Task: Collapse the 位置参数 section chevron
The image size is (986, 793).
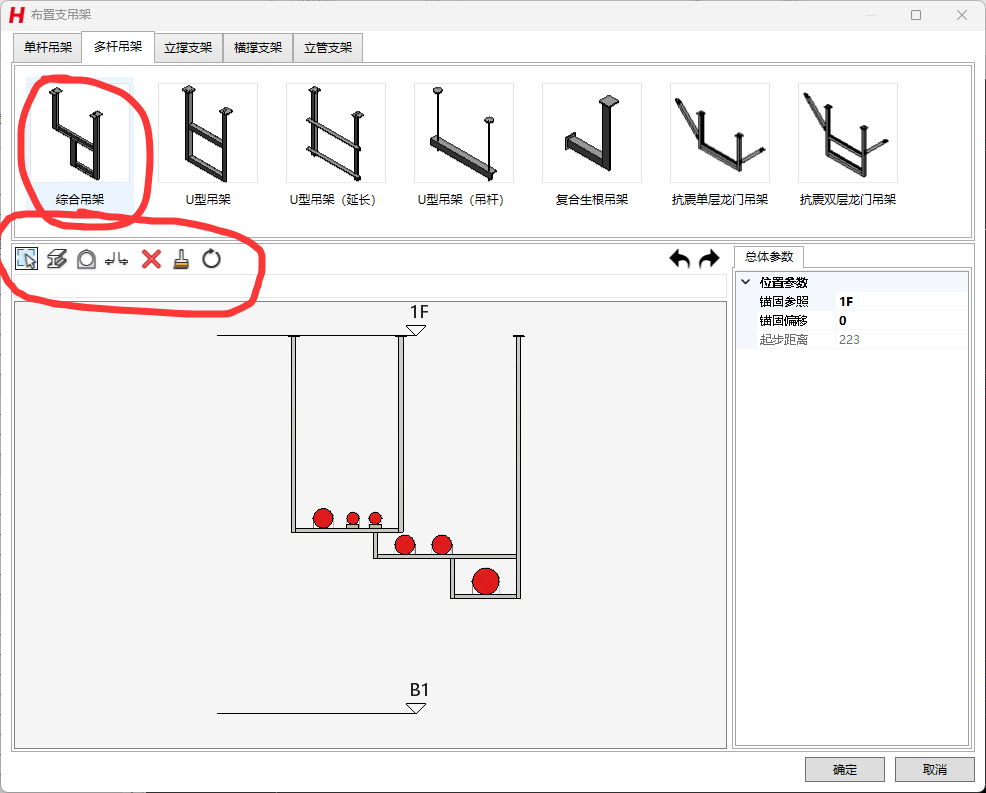Action: point(746,282)
